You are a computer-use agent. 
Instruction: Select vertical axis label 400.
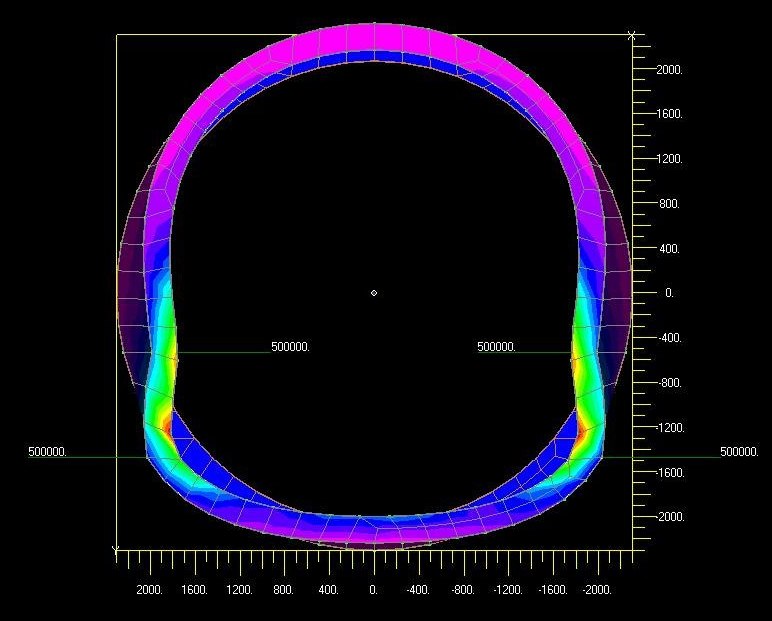click(x=669, y=249)
